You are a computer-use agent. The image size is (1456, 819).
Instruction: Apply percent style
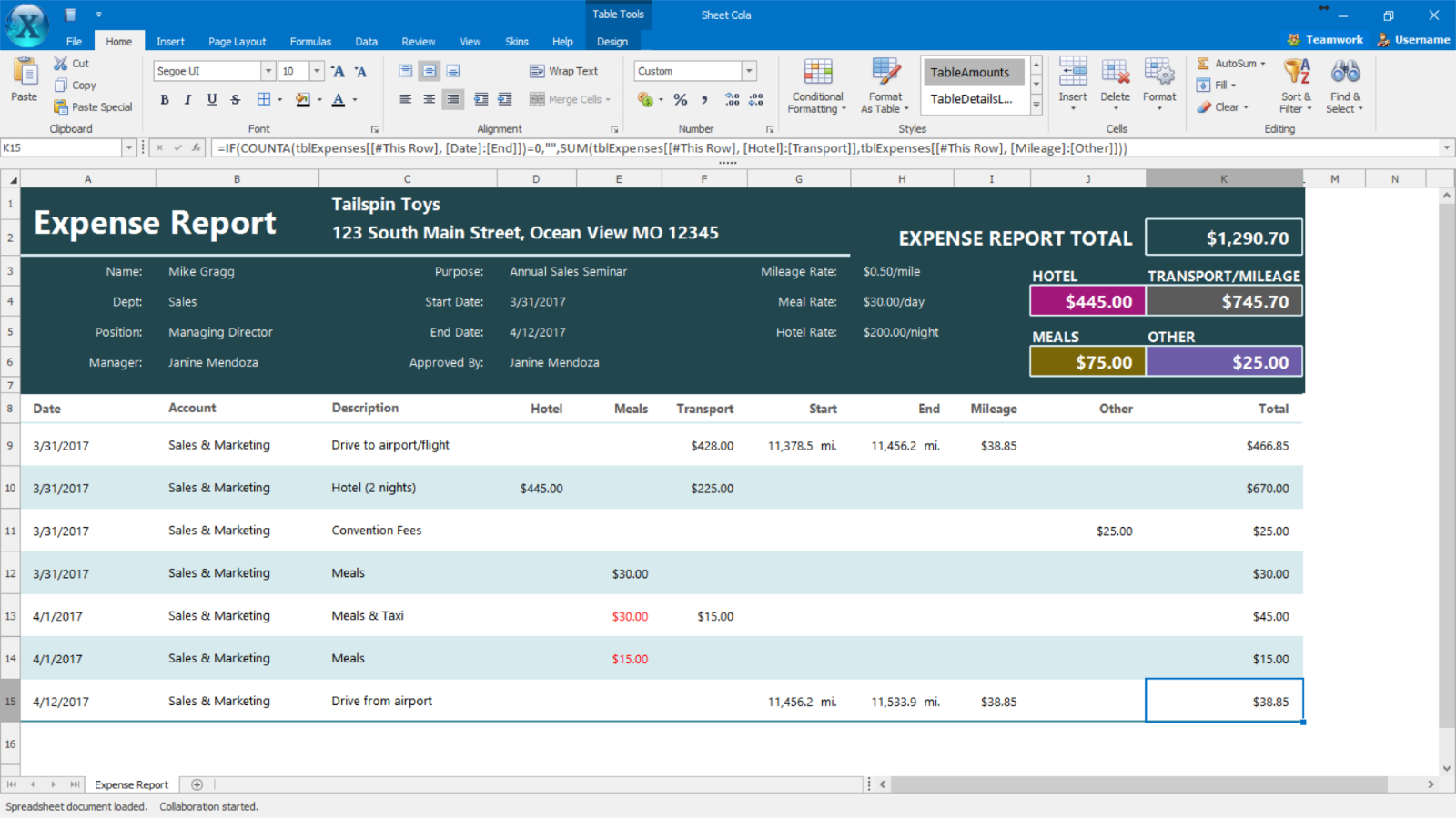click(681, 99)
